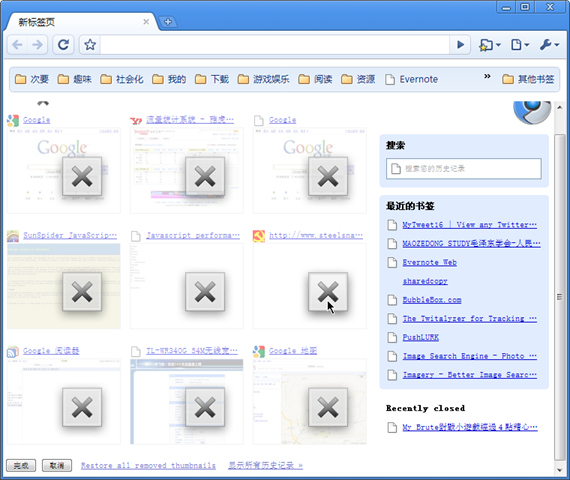Open the MyTweet16 recent bookmark
The height and width of the screenshot is (480, 570).
click(x=469, y=225)
